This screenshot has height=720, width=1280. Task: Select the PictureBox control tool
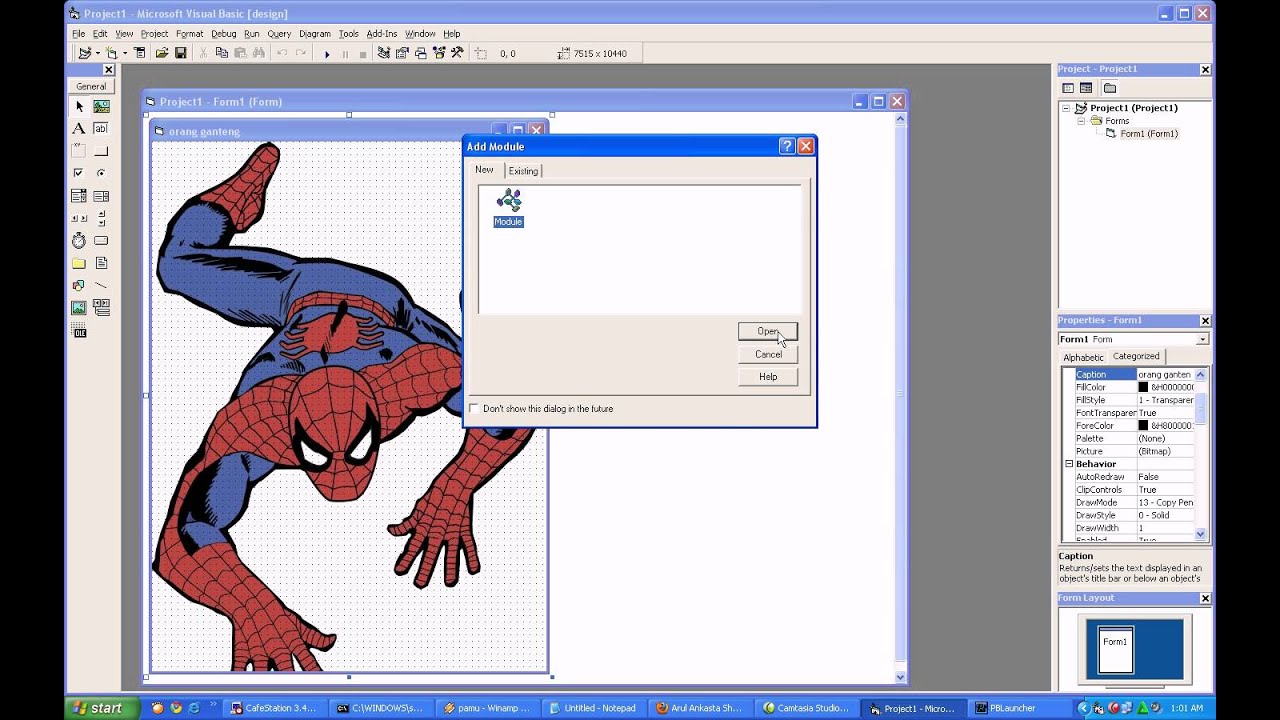[101, 106]
